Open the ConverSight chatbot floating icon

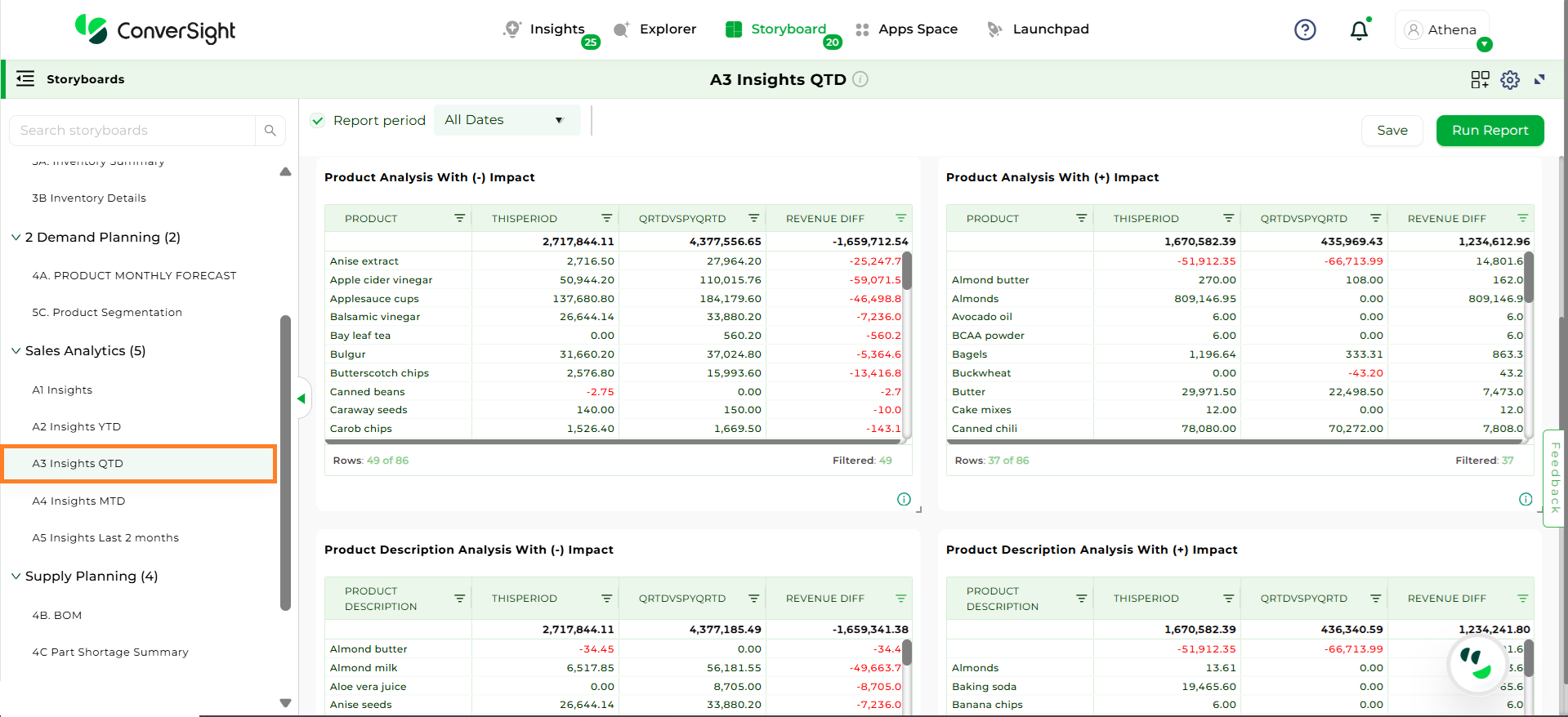point(1476,664)
